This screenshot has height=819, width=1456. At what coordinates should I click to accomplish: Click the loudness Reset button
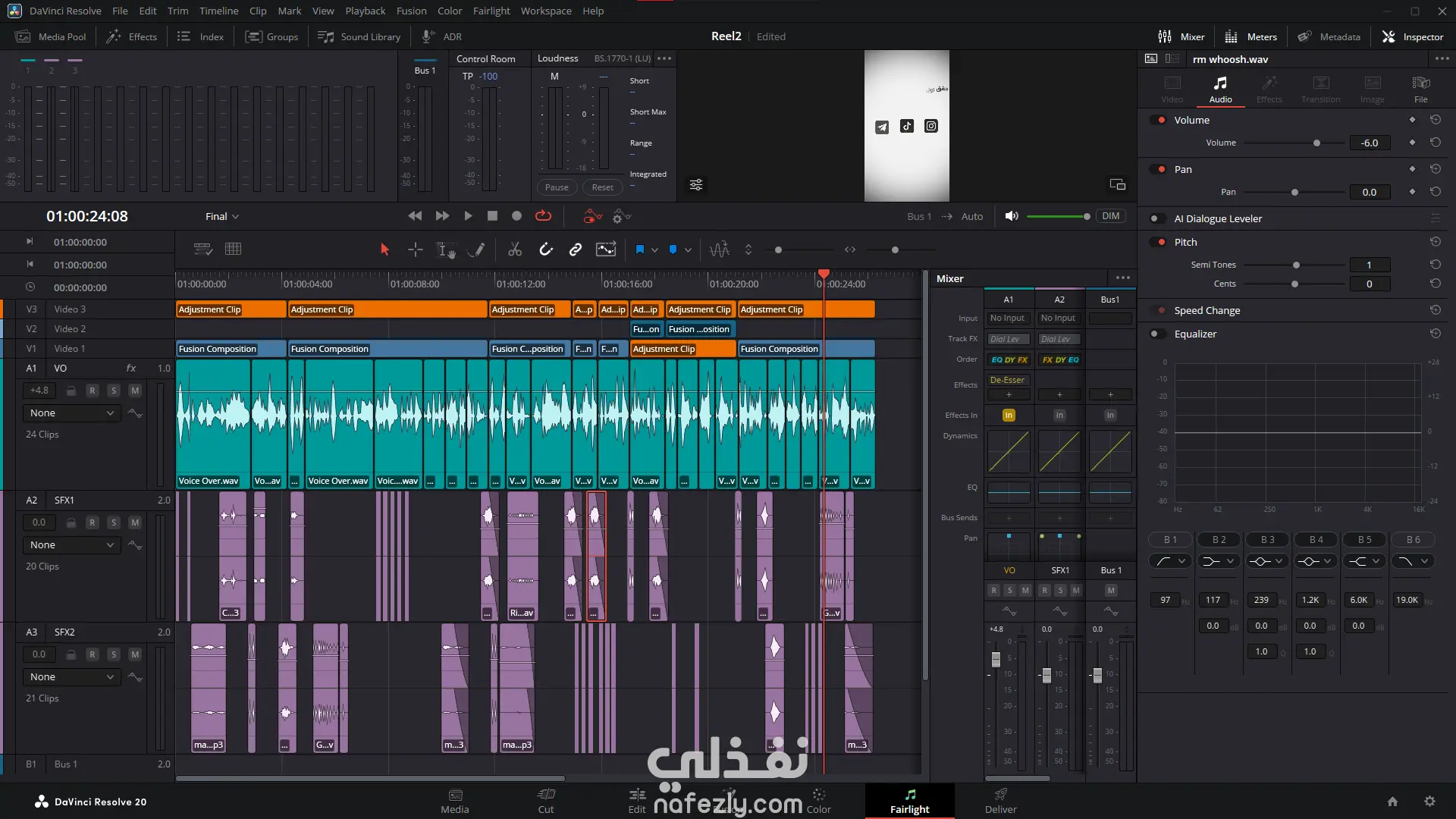(x=602, y=187)
